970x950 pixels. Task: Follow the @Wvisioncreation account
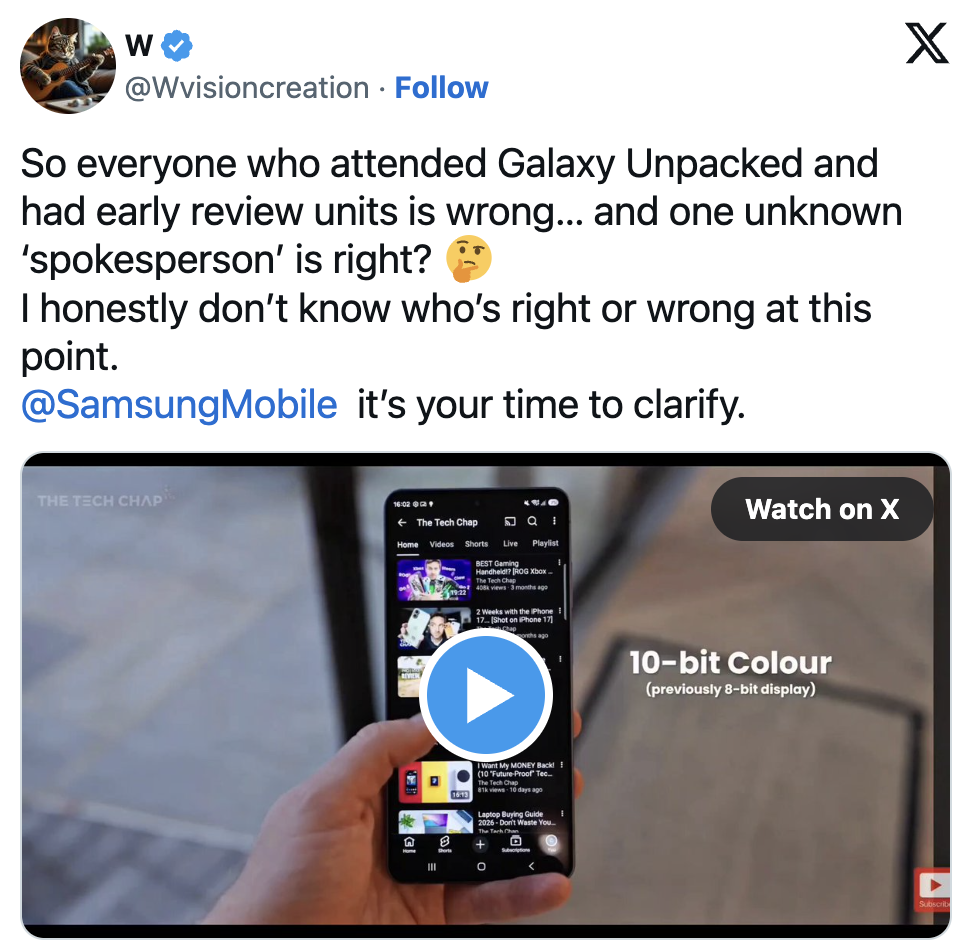(x=441, y=88)
